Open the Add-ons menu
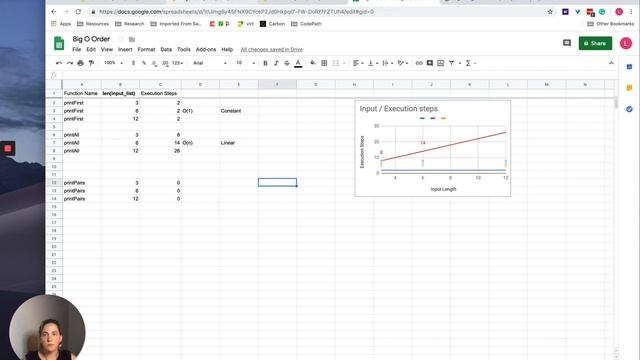 pos(206,49)
